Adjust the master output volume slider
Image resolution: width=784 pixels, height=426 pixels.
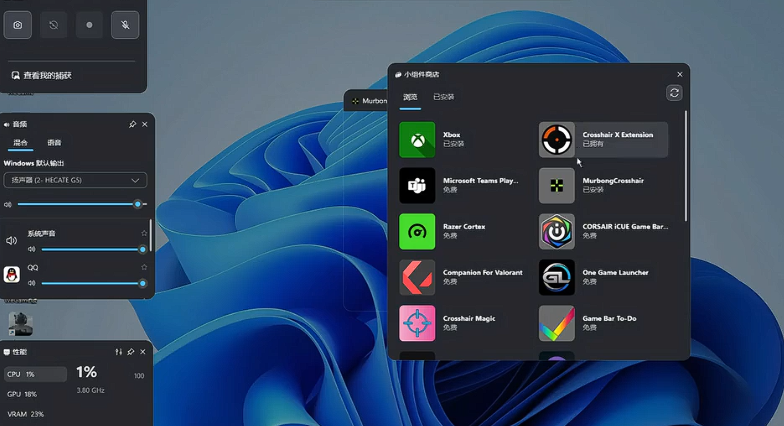138,204
